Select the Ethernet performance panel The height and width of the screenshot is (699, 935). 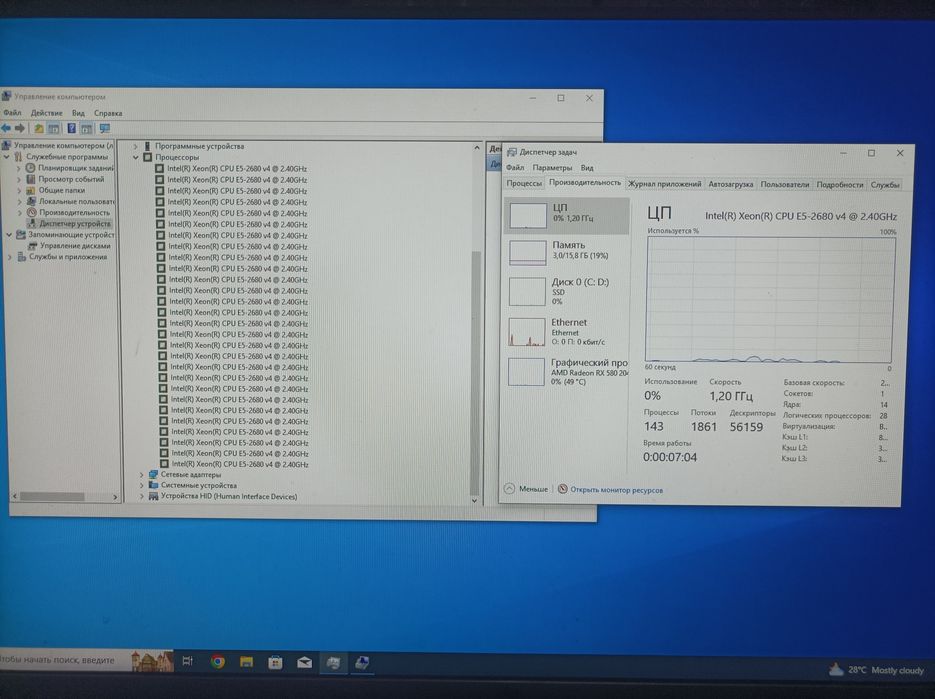(567, 332)
